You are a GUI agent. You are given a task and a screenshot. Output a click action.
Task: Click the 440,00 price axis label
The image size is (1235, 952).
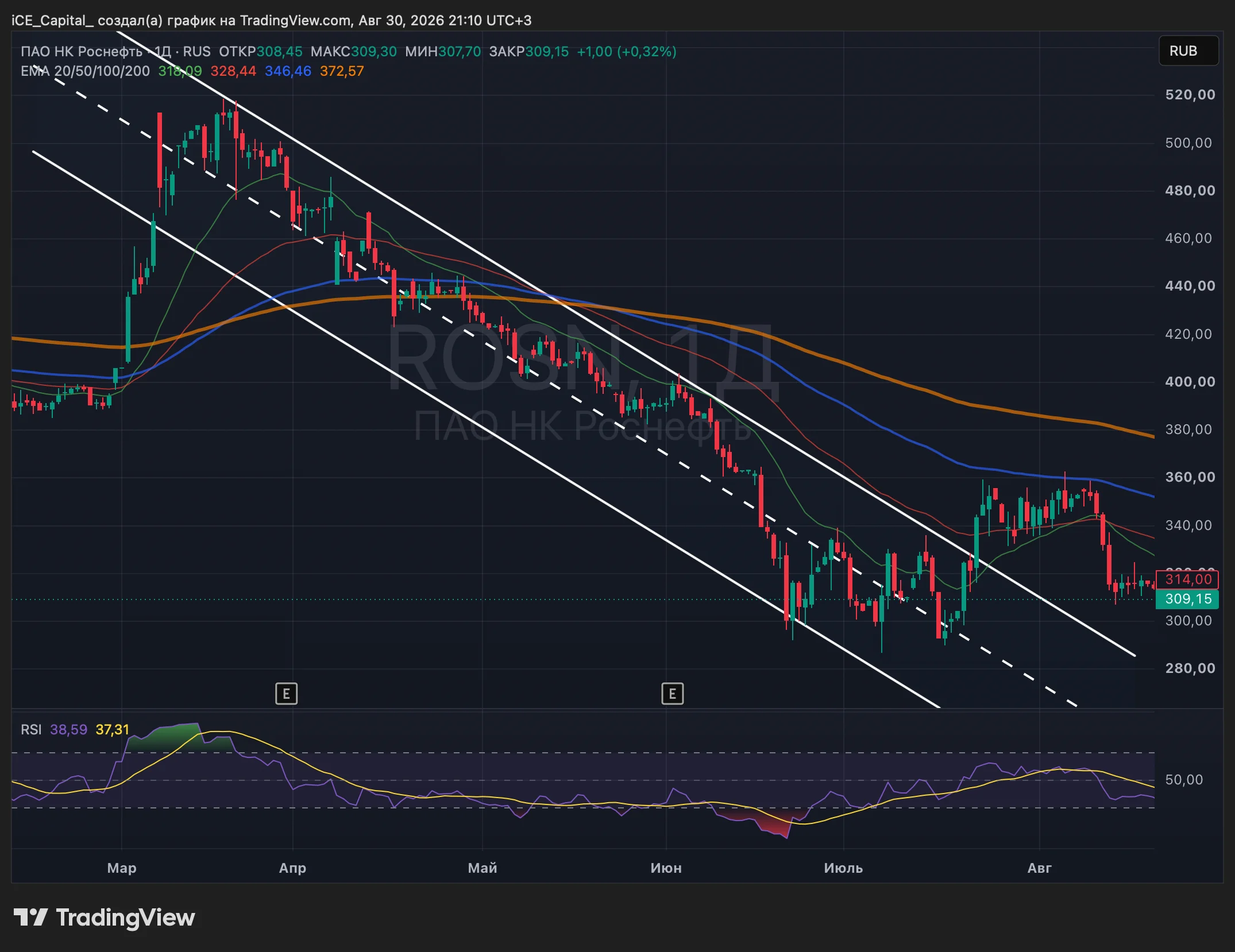[1190, 286]
